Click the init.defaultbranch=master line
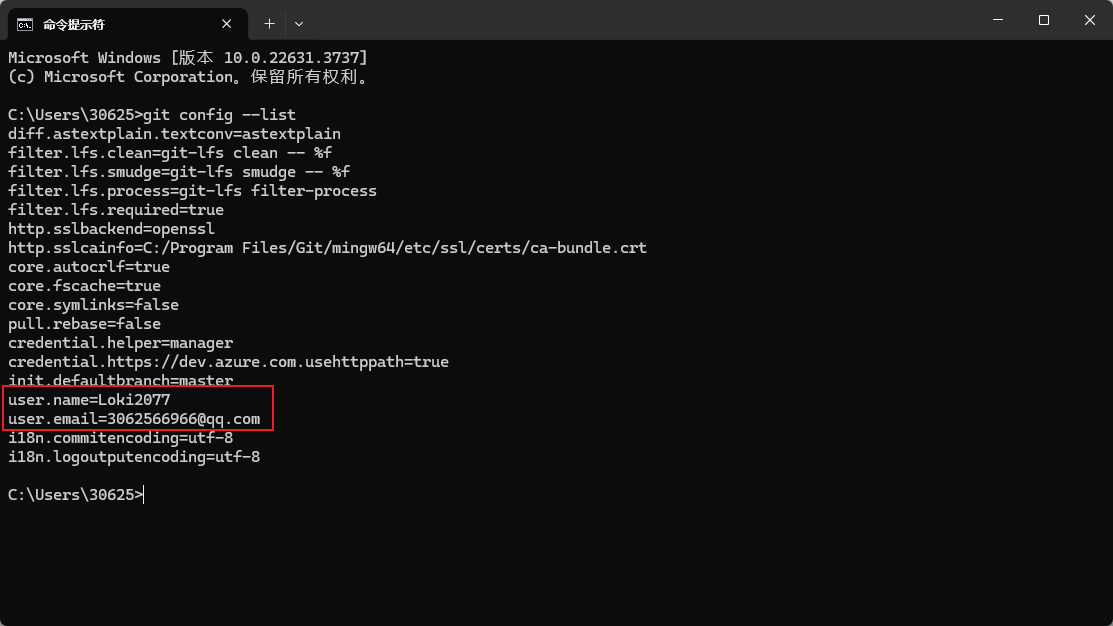This screenshot has width=1113, height=626. click(120, 381)
